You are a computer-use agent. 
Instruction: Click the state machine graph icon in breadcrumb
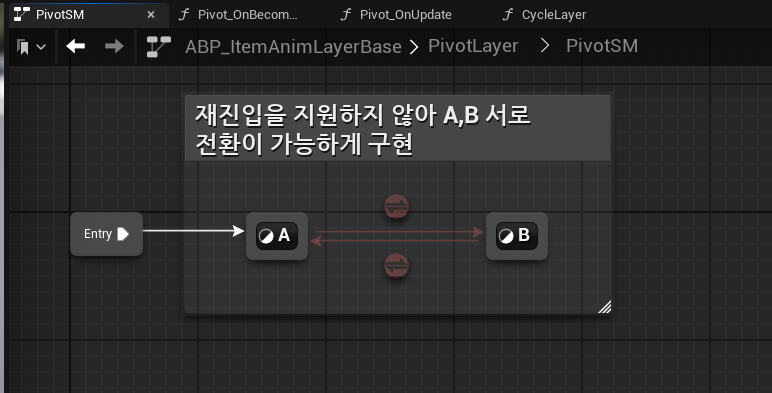click(159, 47)
